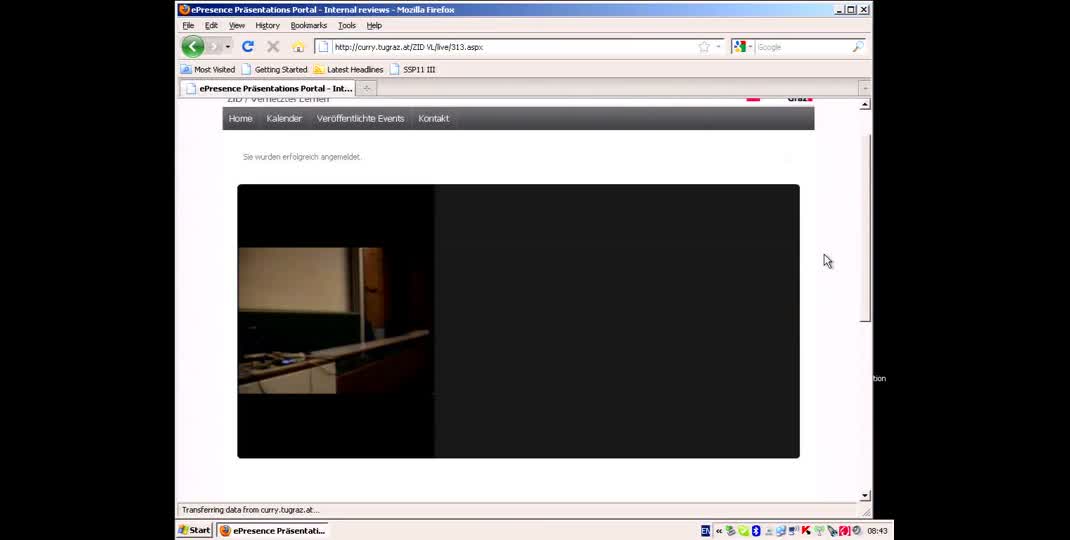The image size is (1070, 540).
Task: Click the green antenna tray icon
Action: [x=819, y=530]
